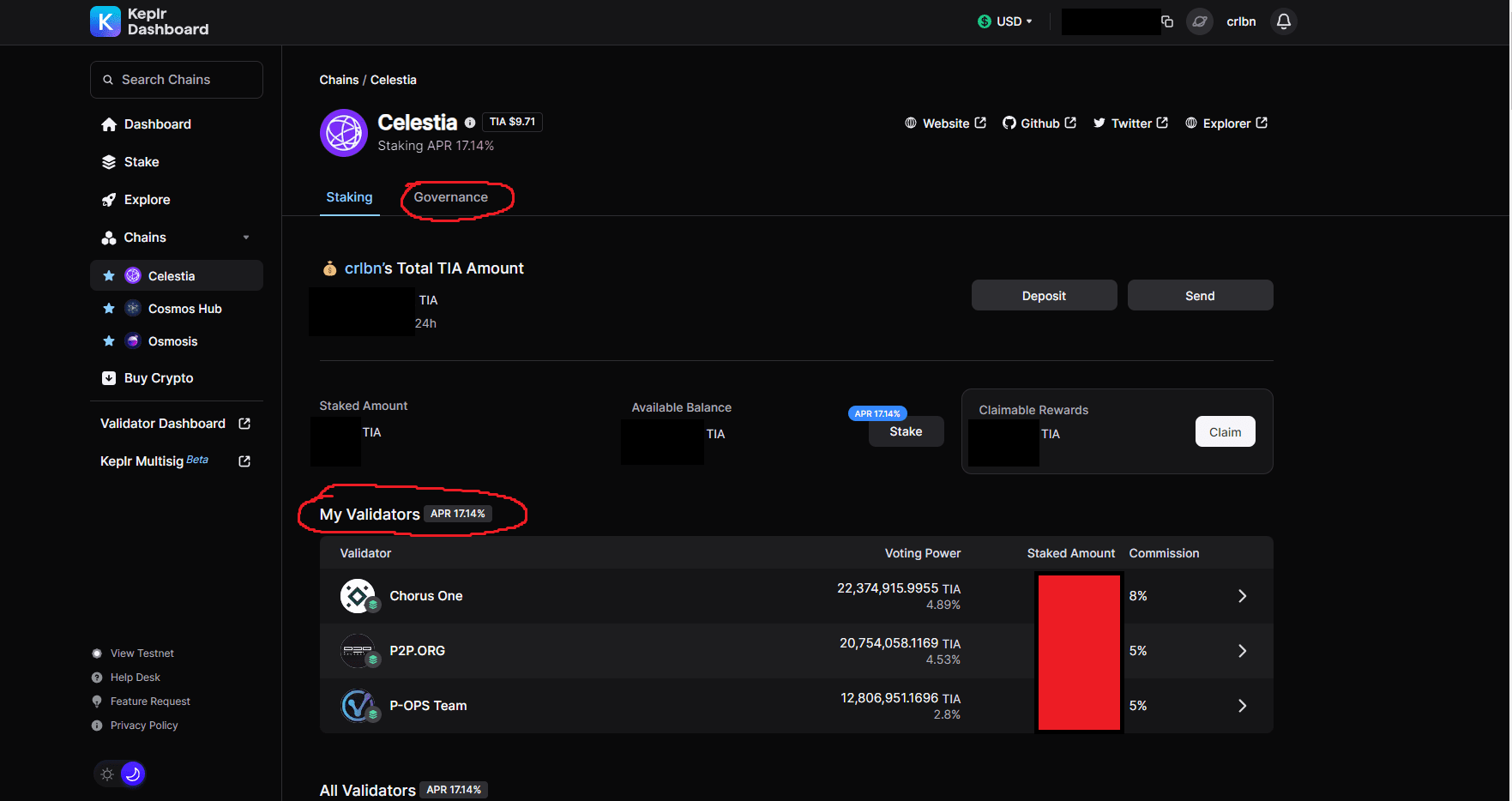Click the Commission column header
1512x801 pixels.
tap(1164, 553)
